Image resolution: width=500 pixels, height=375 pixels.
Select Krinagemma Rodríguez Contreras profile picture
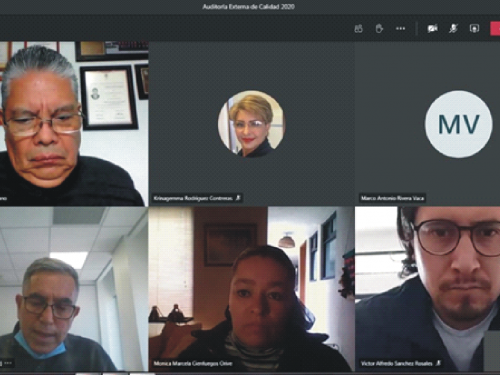[251, 124]
